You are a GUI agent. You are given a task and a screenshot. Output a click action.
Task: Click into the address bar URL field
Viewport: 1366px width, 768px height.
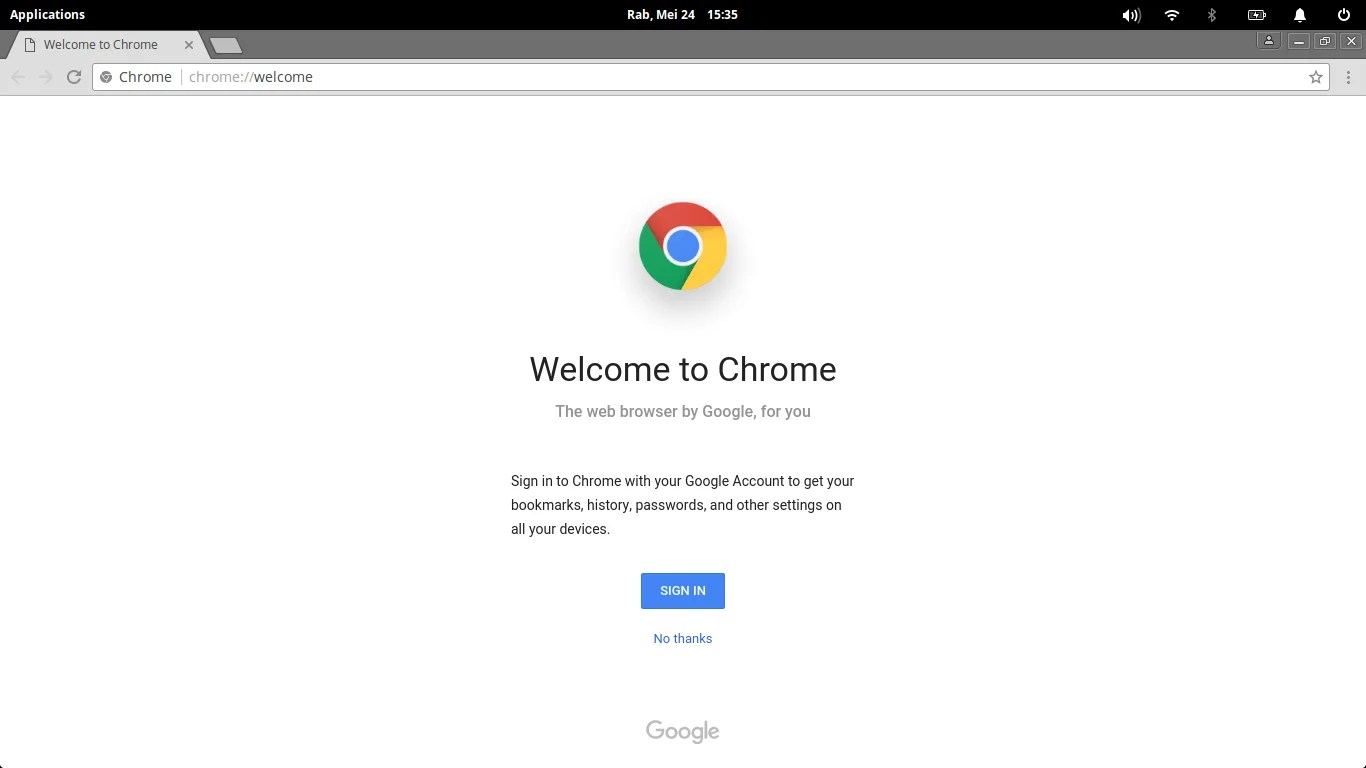[x=700, y=77]
